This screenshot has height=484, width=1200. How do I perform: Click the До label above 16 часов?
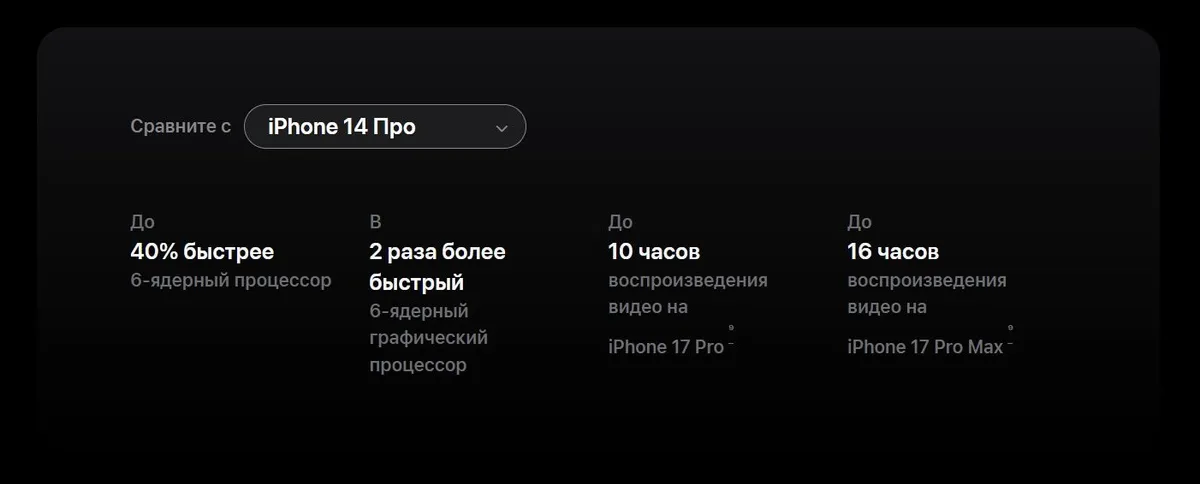click(x=859, y=222)
